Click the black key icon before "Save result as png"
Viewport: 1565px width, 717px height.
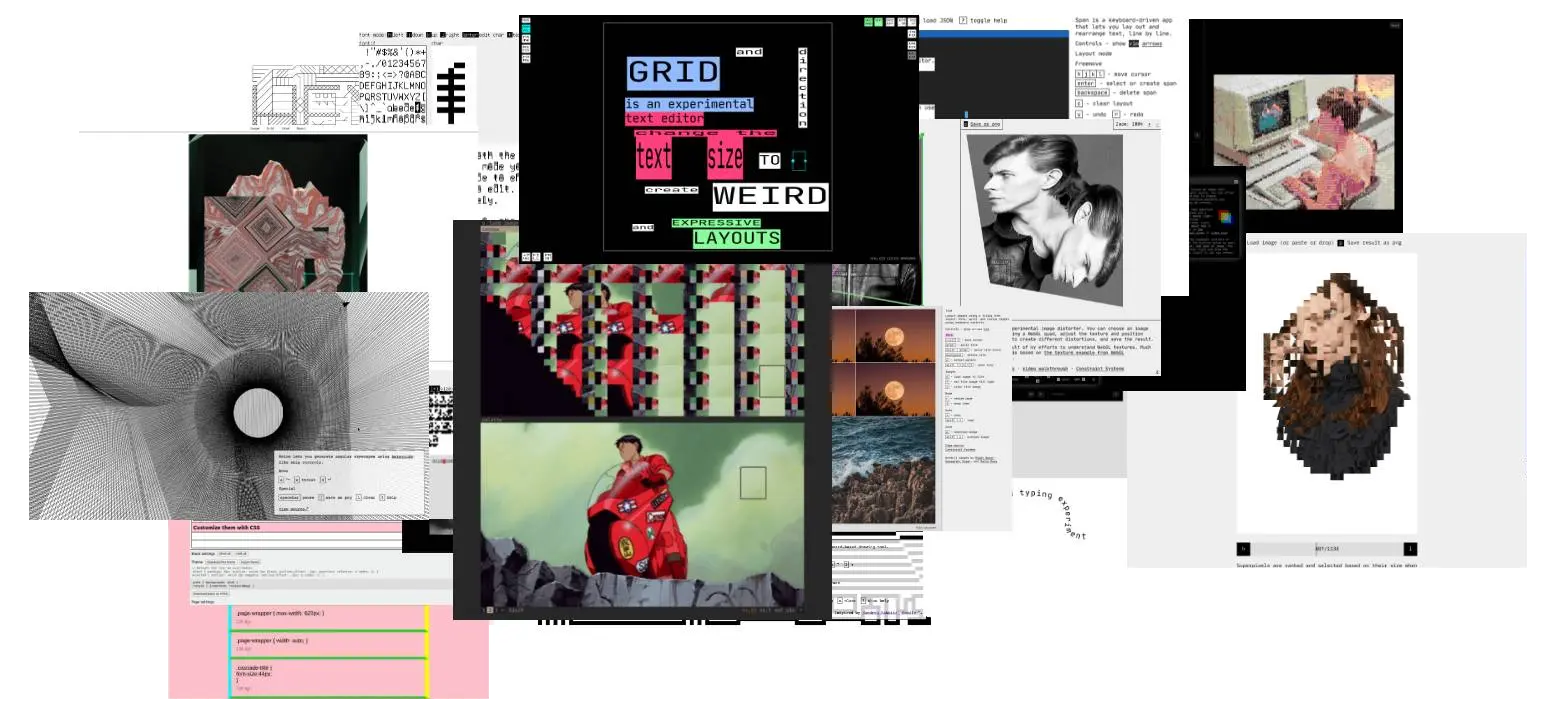coord(1341,243)
